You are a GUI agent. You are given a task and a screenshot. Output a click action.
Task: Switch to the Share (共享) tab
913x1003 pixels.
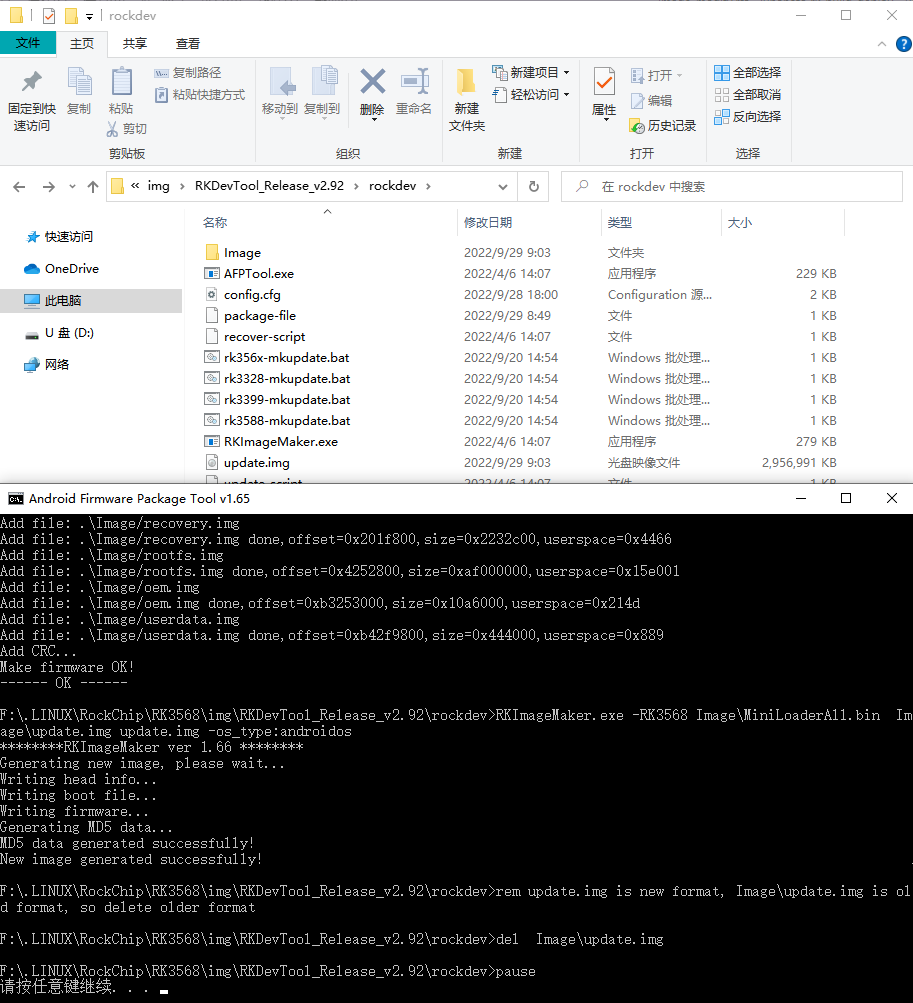click(x=135, y=44)
